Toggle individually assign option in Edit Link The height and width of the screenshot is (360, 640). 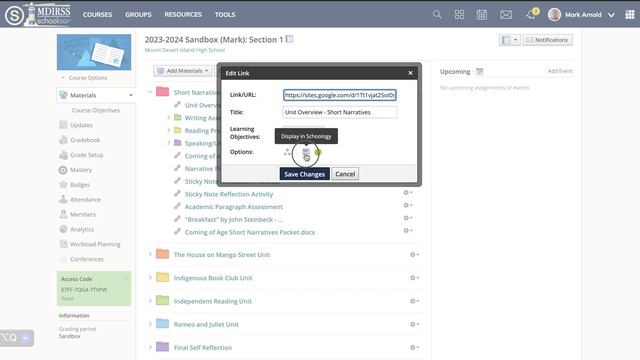[287, 152]
